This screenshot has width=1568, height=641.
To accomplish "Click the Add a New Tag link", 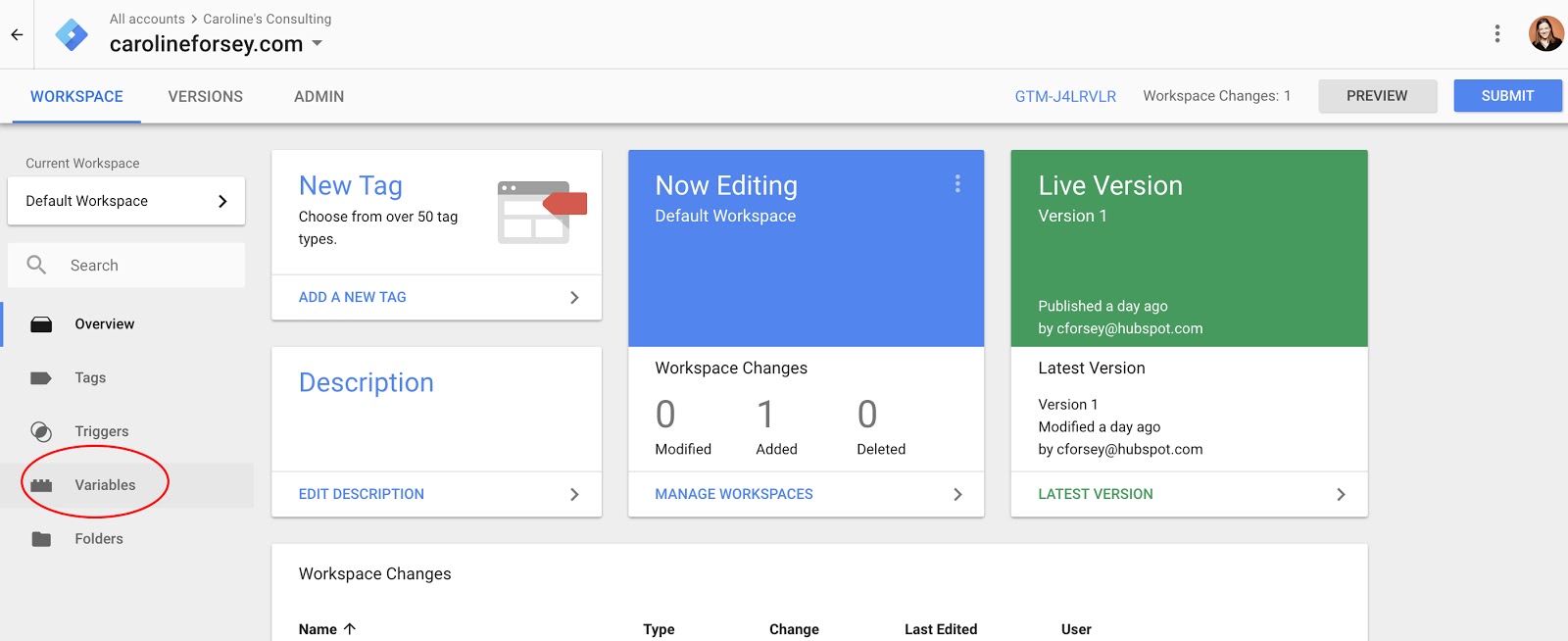I will 353,297.
